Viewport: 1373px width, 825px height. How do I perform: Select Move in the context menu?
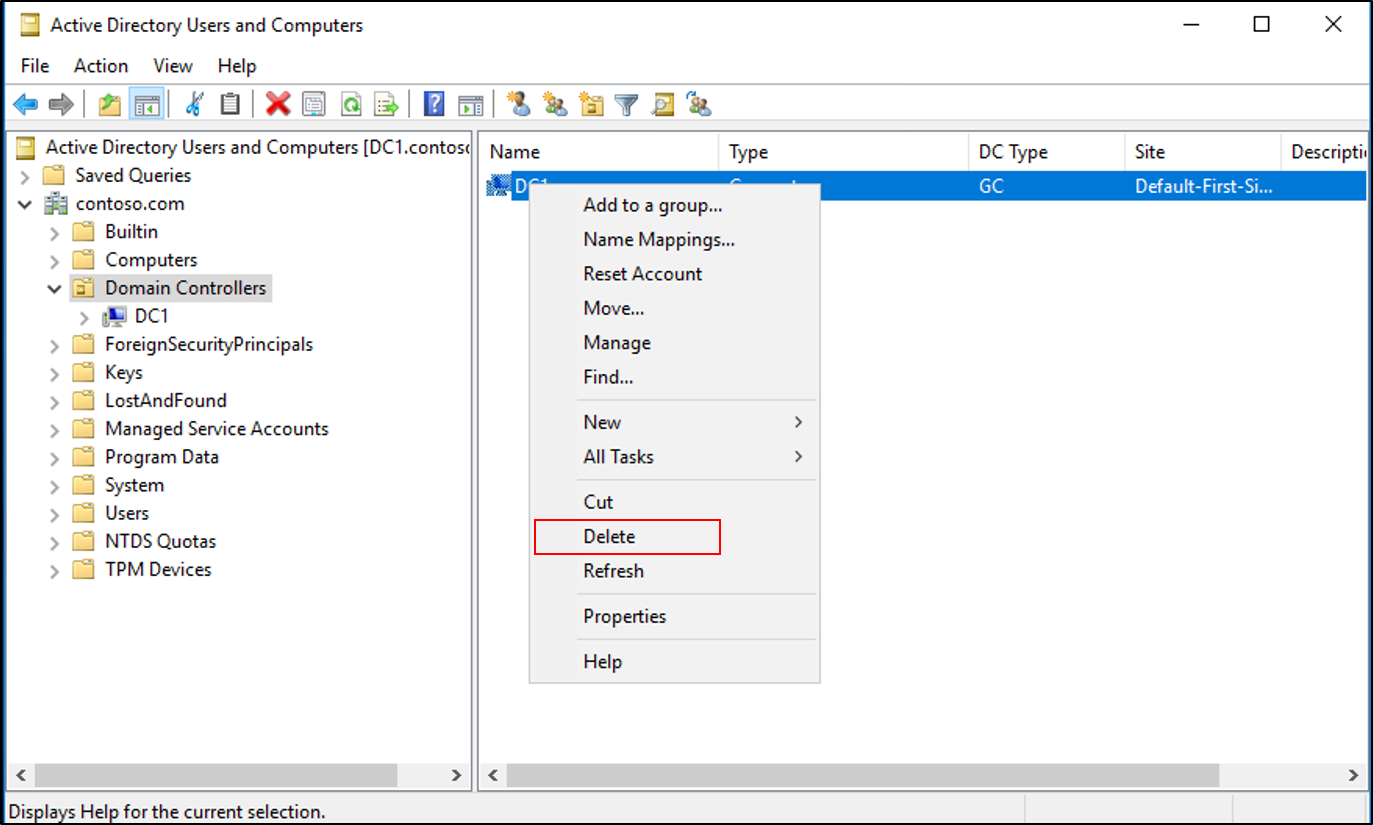click(x=674, y=308)
